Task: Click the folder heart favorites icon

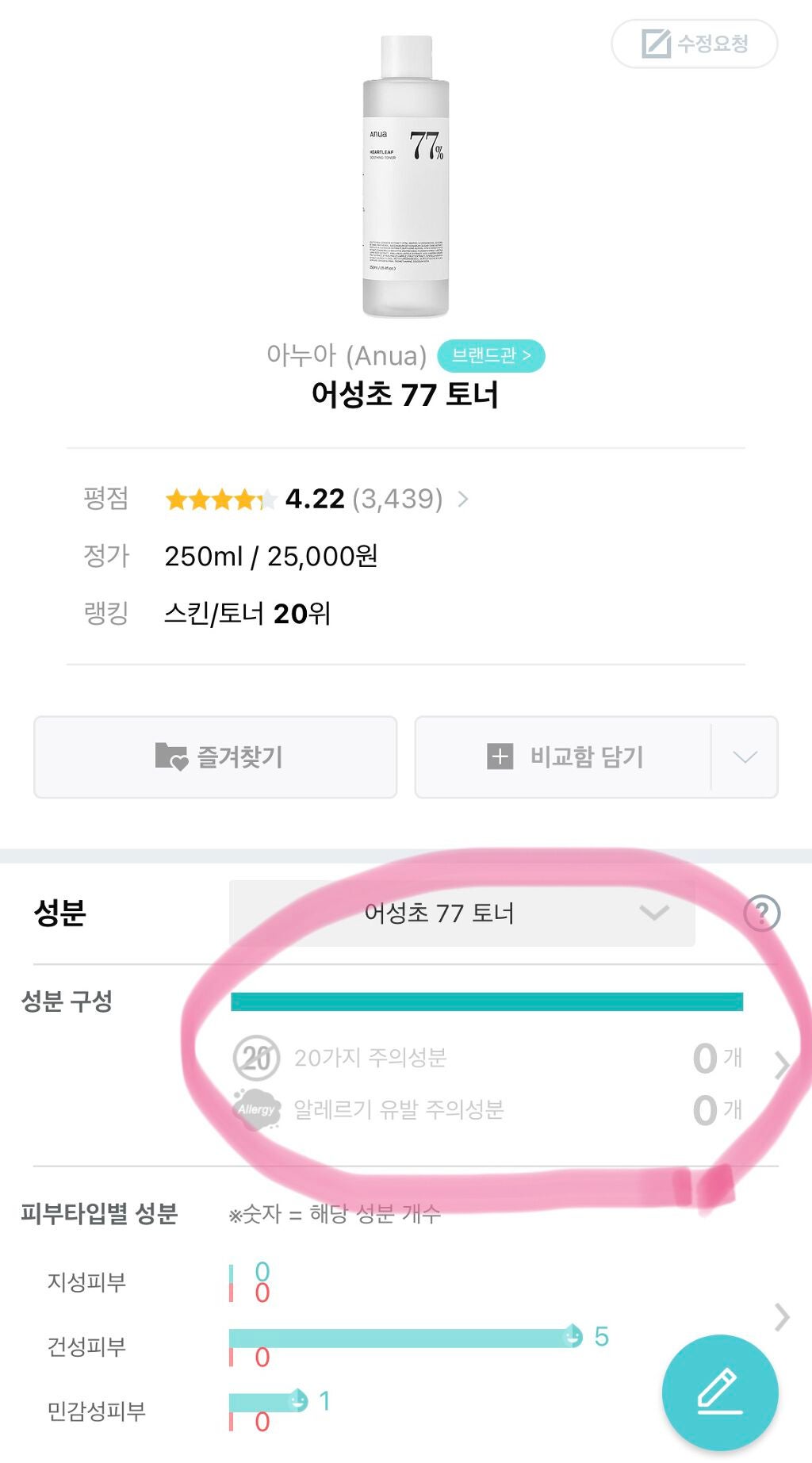Action: pyautogui.click(x=170, y=756)
